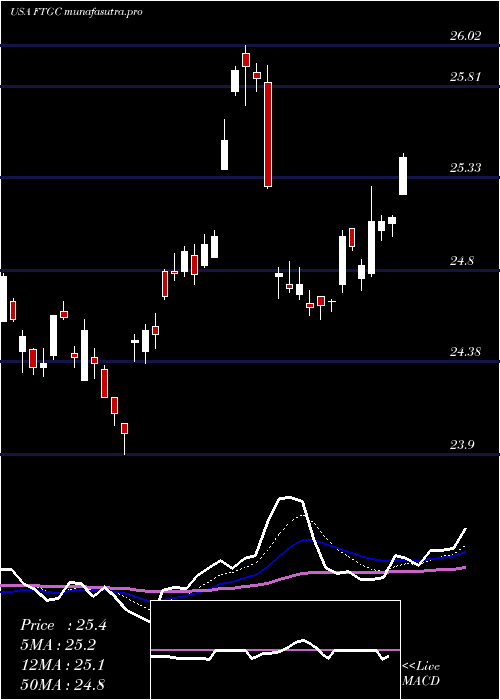Click the 23.9 price level label

click(462, 445)
